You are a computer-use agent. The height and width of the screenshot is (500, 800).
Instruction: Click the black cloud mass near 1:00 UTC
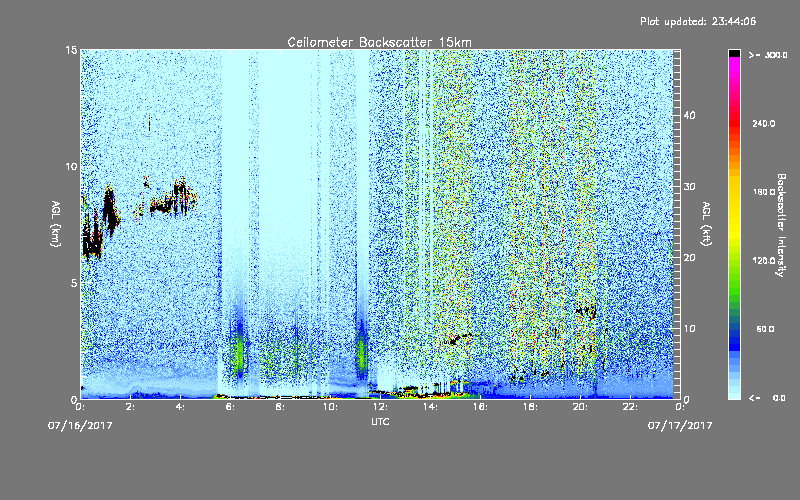(x=110, y=209)
